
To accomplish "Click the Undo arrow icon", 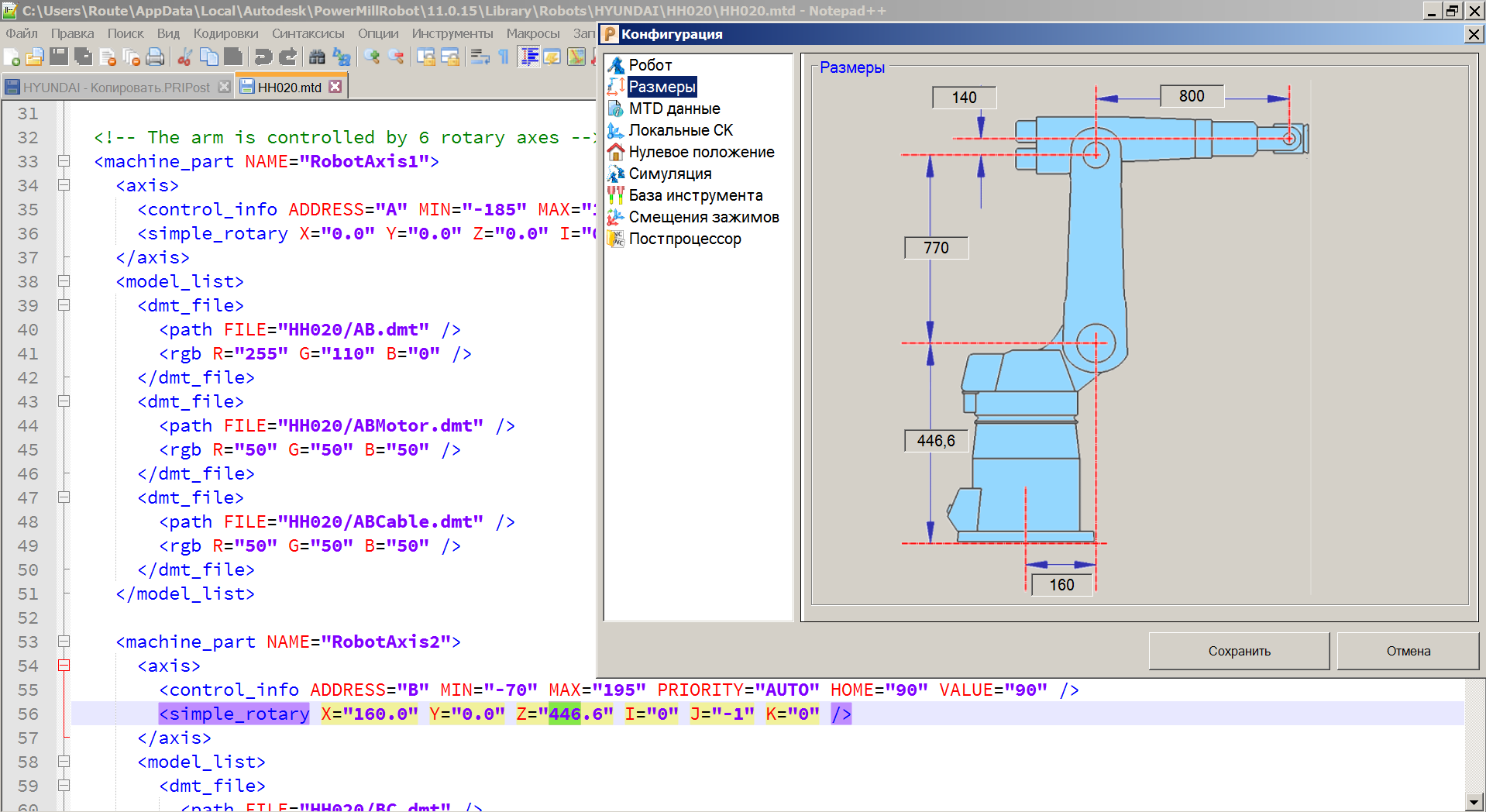I will [x=263, y=57].
